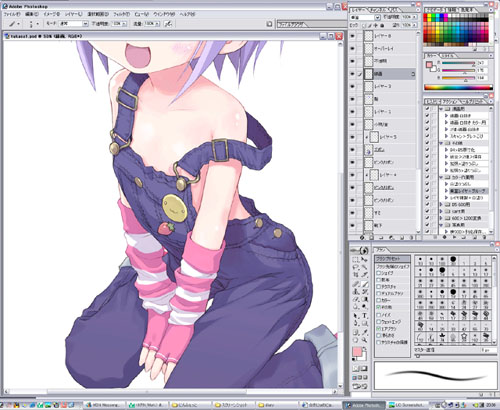Open the イメージ(I) menu
Screen dimensions: 500x410
click(x=52, y=14)
